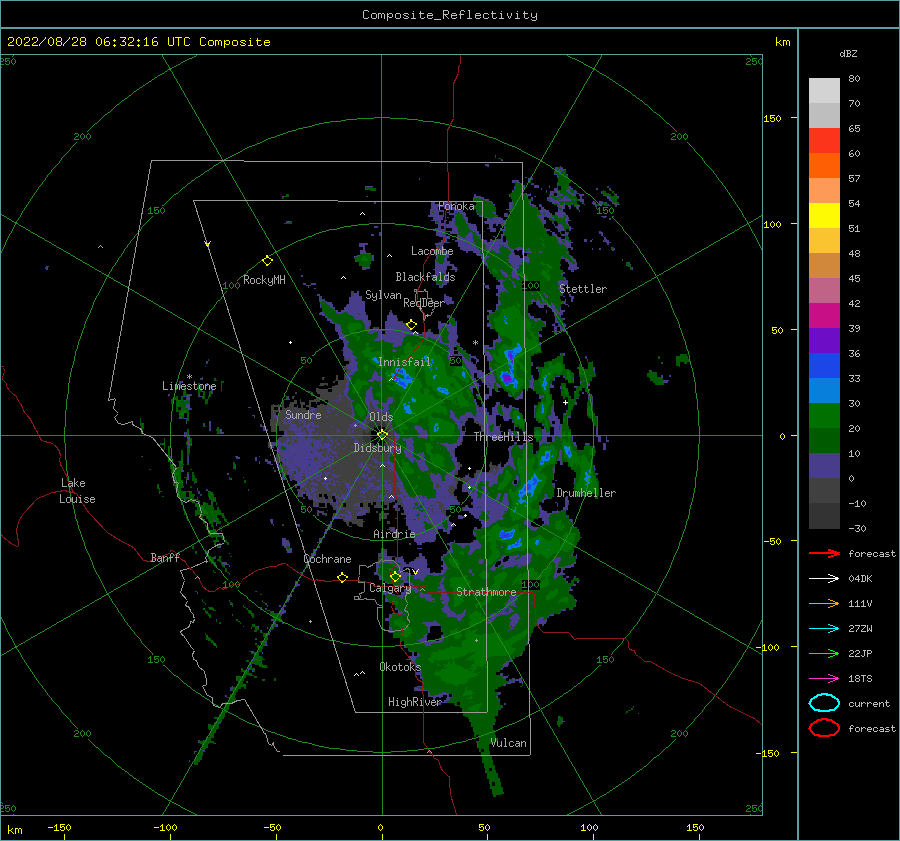Click the yellow diamond marker under Cochrane label

click(342, 577)
